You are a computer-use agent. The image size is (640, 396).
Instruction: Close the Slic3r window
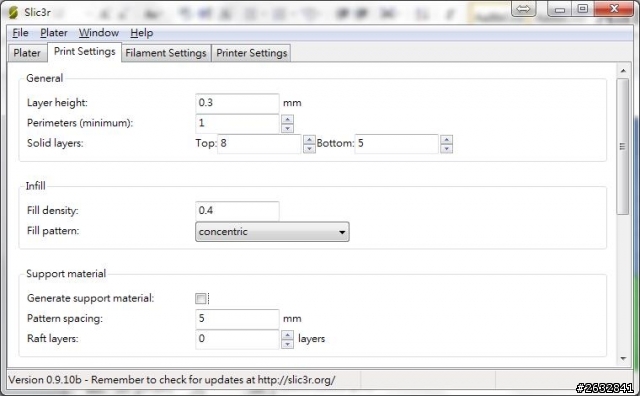(x=614, y=9)
